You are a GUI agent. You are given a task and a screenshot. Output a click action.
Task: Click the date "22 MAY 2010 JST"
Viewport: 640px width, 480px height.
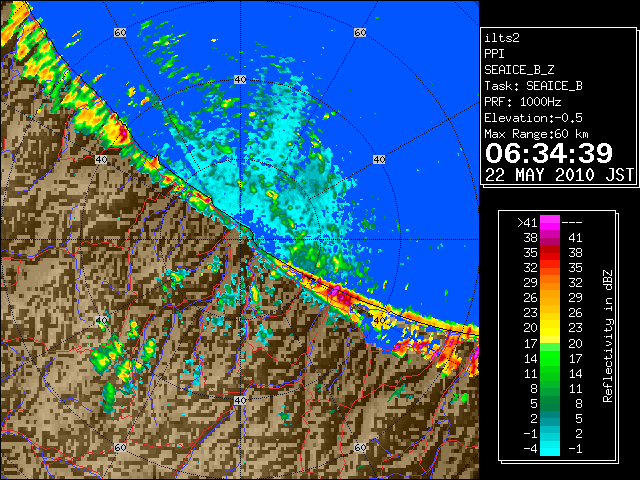(559, 175)
